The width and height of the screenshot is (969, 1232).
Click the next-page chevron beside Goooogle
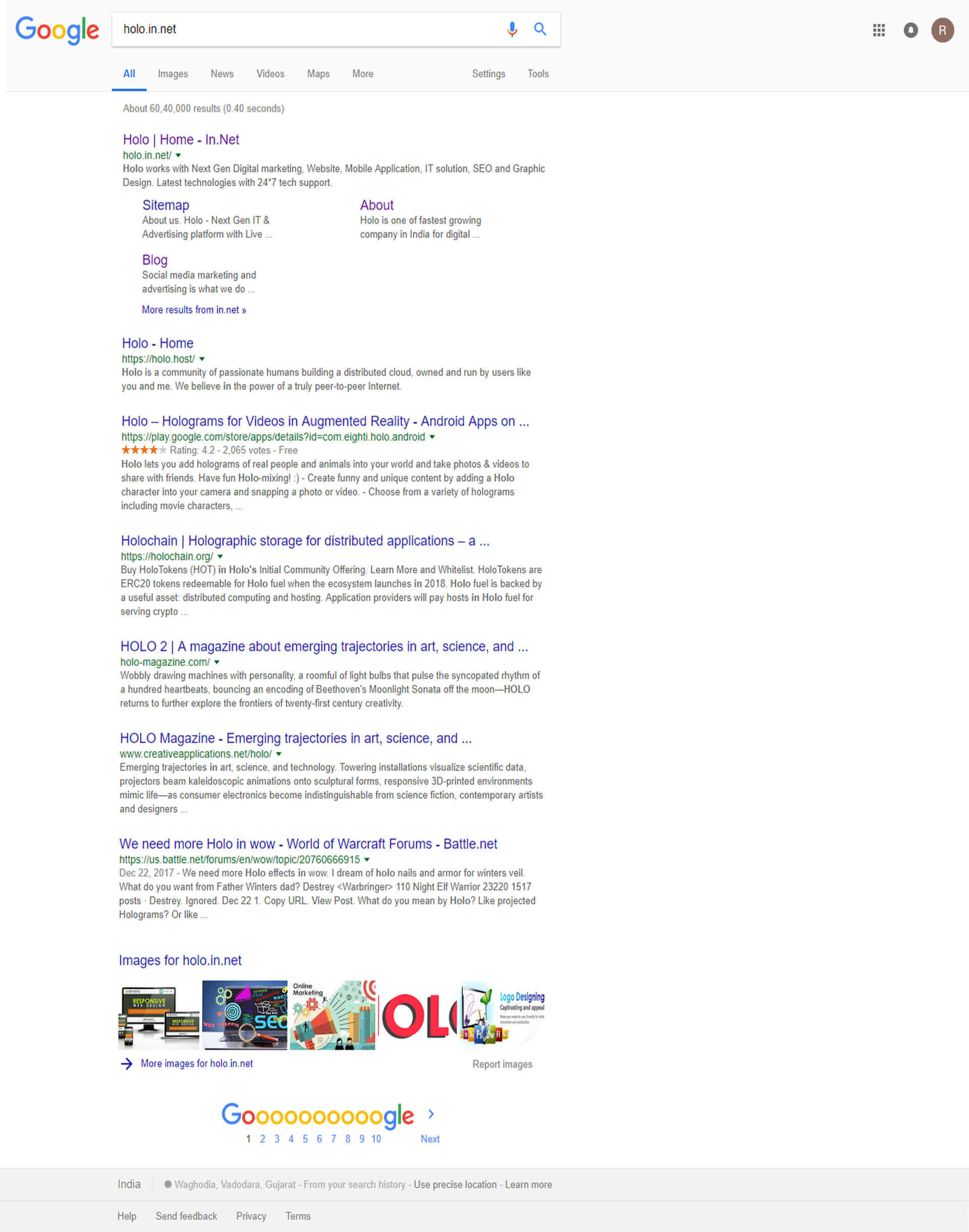point(431,1114)
